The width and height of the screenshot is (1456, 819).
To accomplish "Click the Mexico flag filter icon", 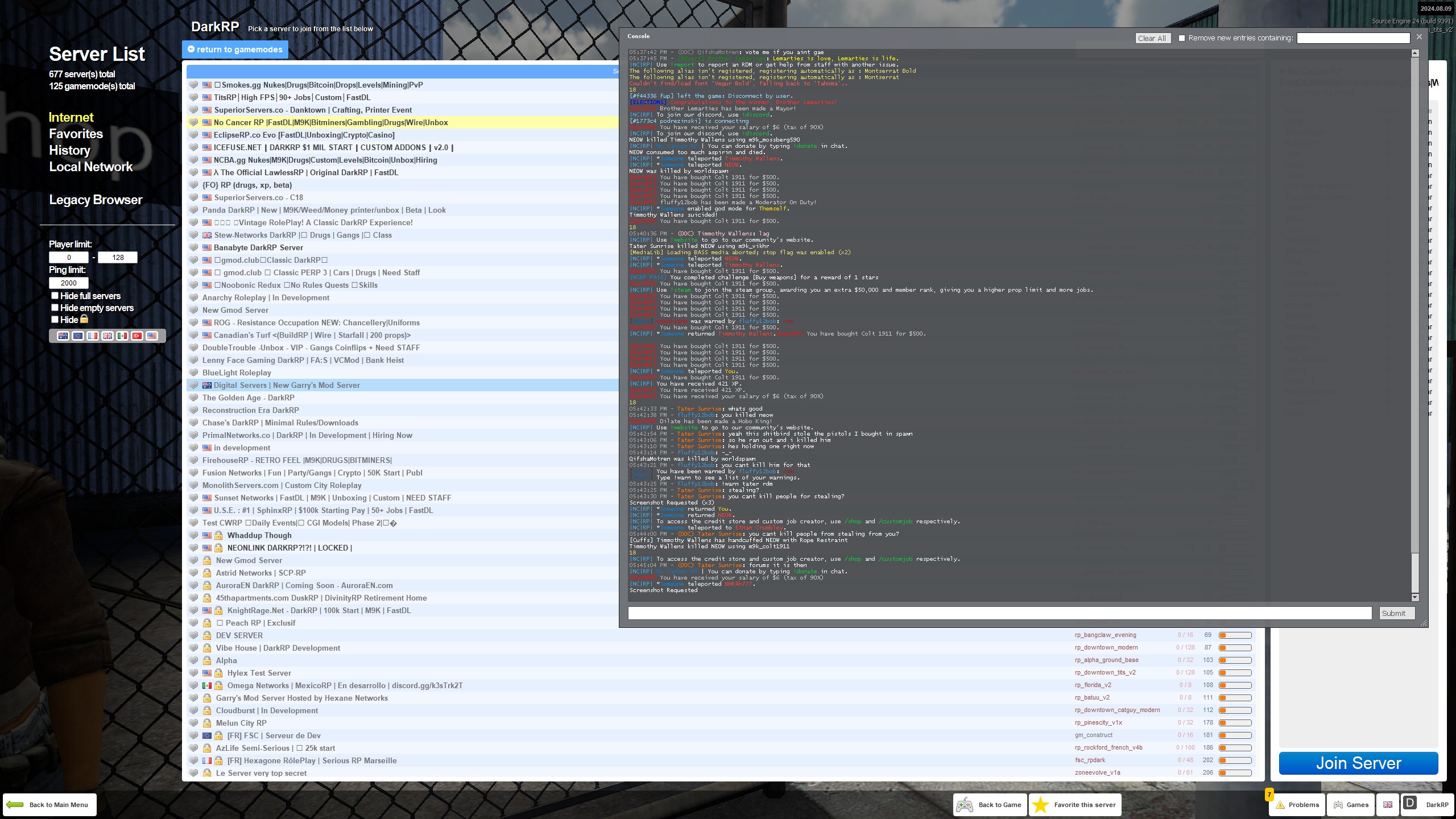I will point(122,336).
